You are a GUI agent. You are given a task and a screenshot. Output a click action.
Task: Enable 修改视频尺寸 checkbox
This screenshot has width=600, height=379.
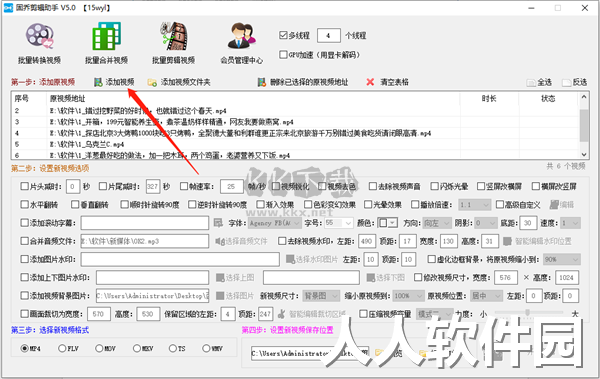418,277
